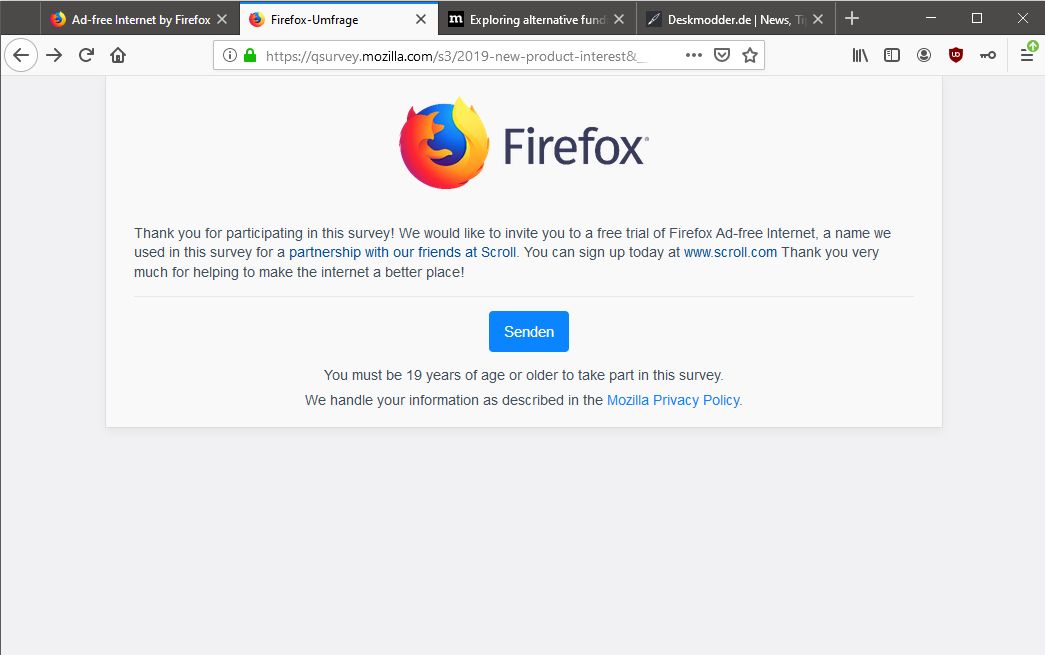The width and height of the screenshot is (1045, 655).
Task: Reload the current page
Action: (x=86, y=55)
